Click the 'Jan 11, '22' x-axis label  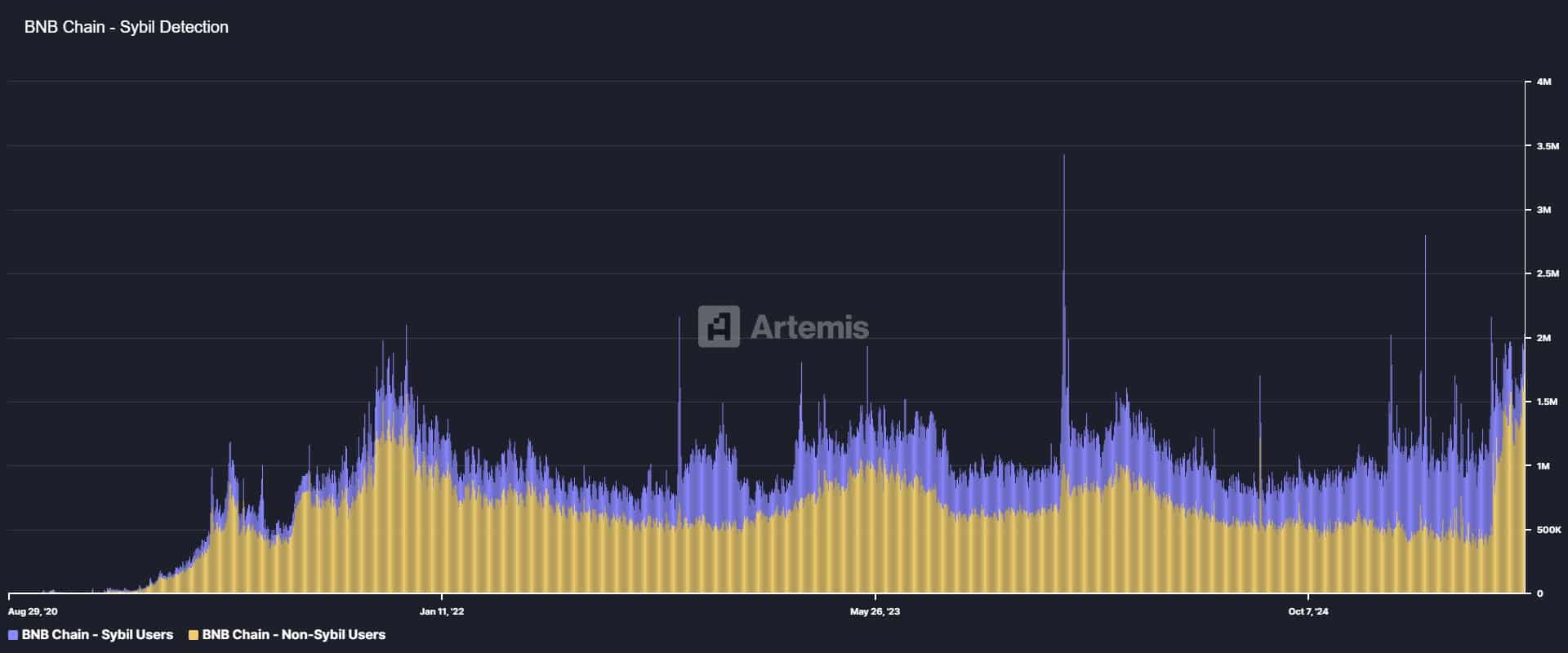[x=442, y=611]
